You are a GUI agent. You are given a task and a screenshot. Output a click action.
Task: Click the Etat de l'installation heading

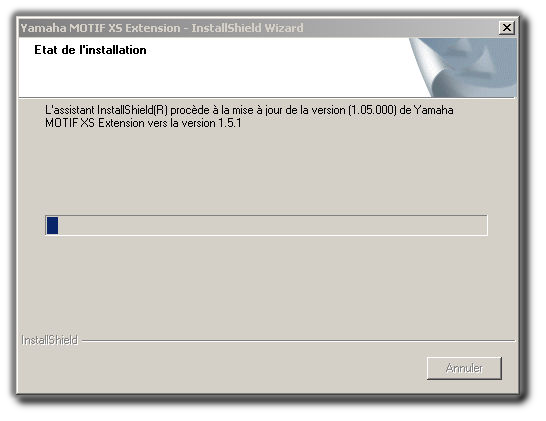(x=90, y=50)
